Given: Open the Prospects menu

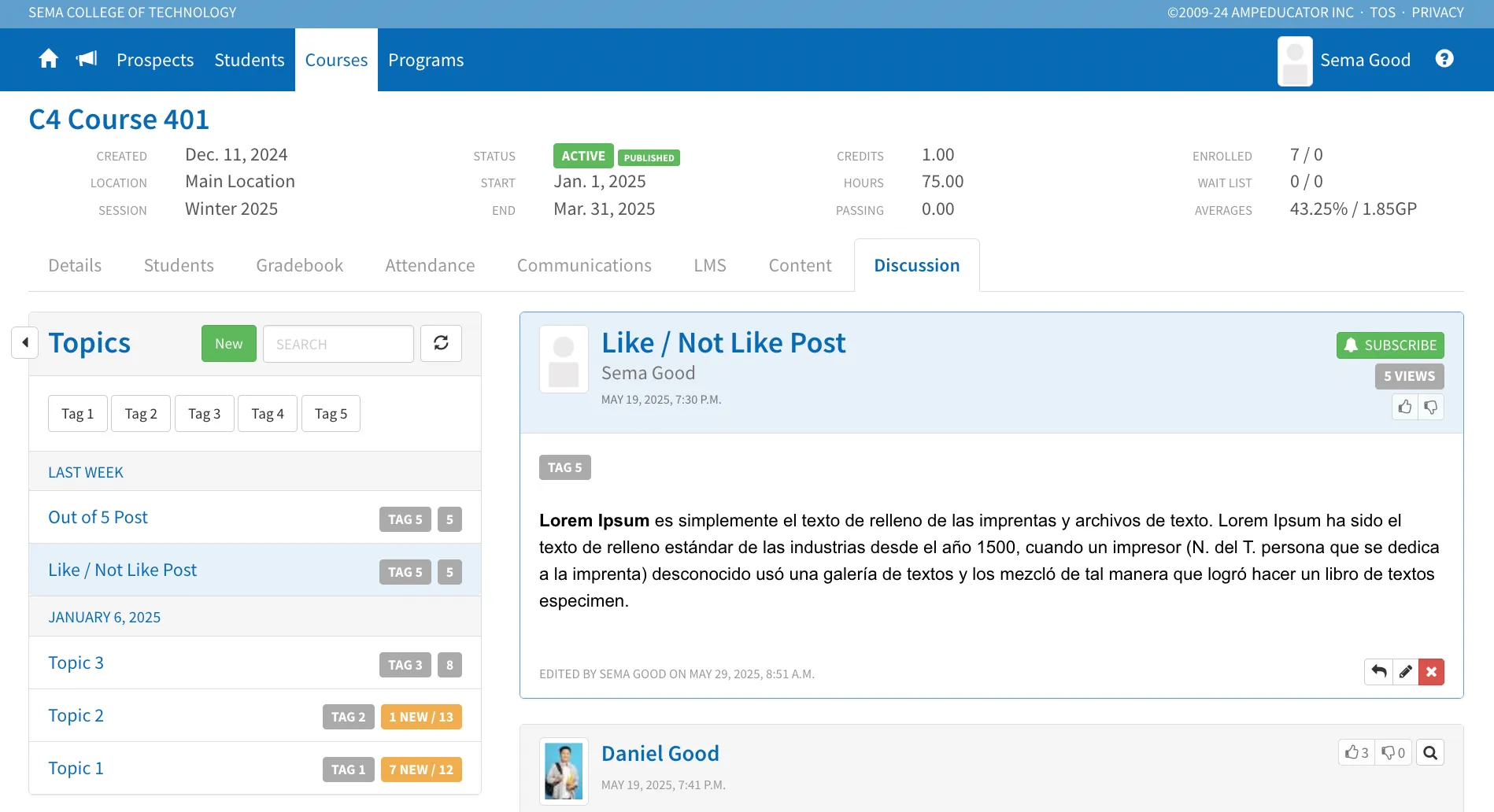Looking at the screenshot, I should [x=155, y=60].
